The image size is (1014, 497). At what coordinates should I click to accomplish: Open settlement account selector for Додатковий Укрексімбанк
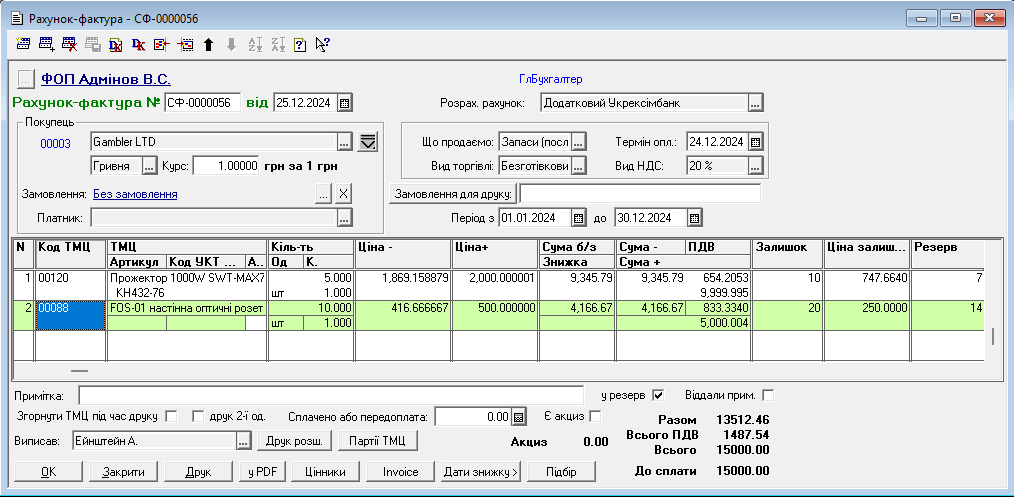pos(756,102)
